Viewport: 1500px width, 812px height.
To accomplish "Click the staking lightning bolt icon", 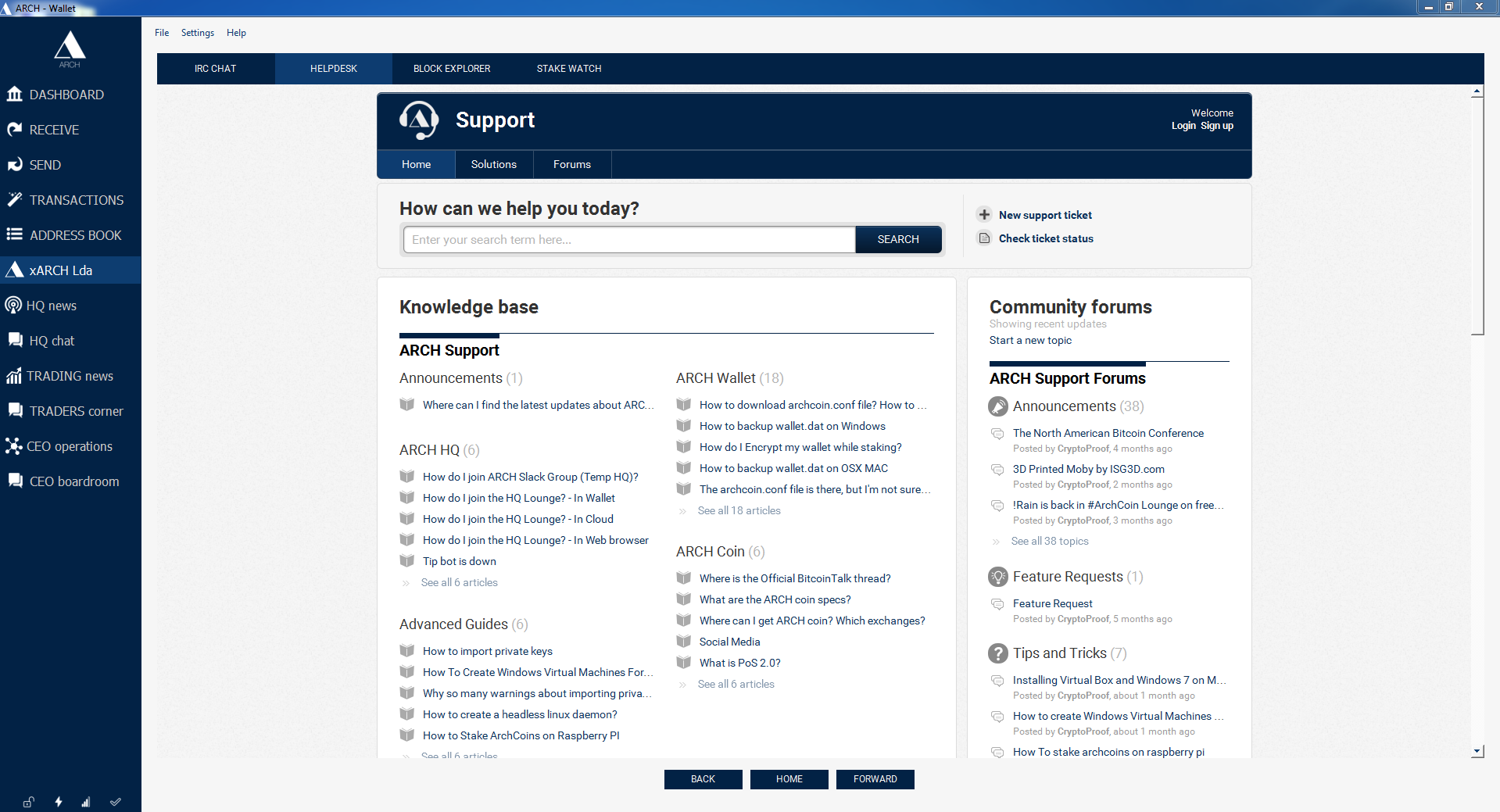I will point(58,802).
